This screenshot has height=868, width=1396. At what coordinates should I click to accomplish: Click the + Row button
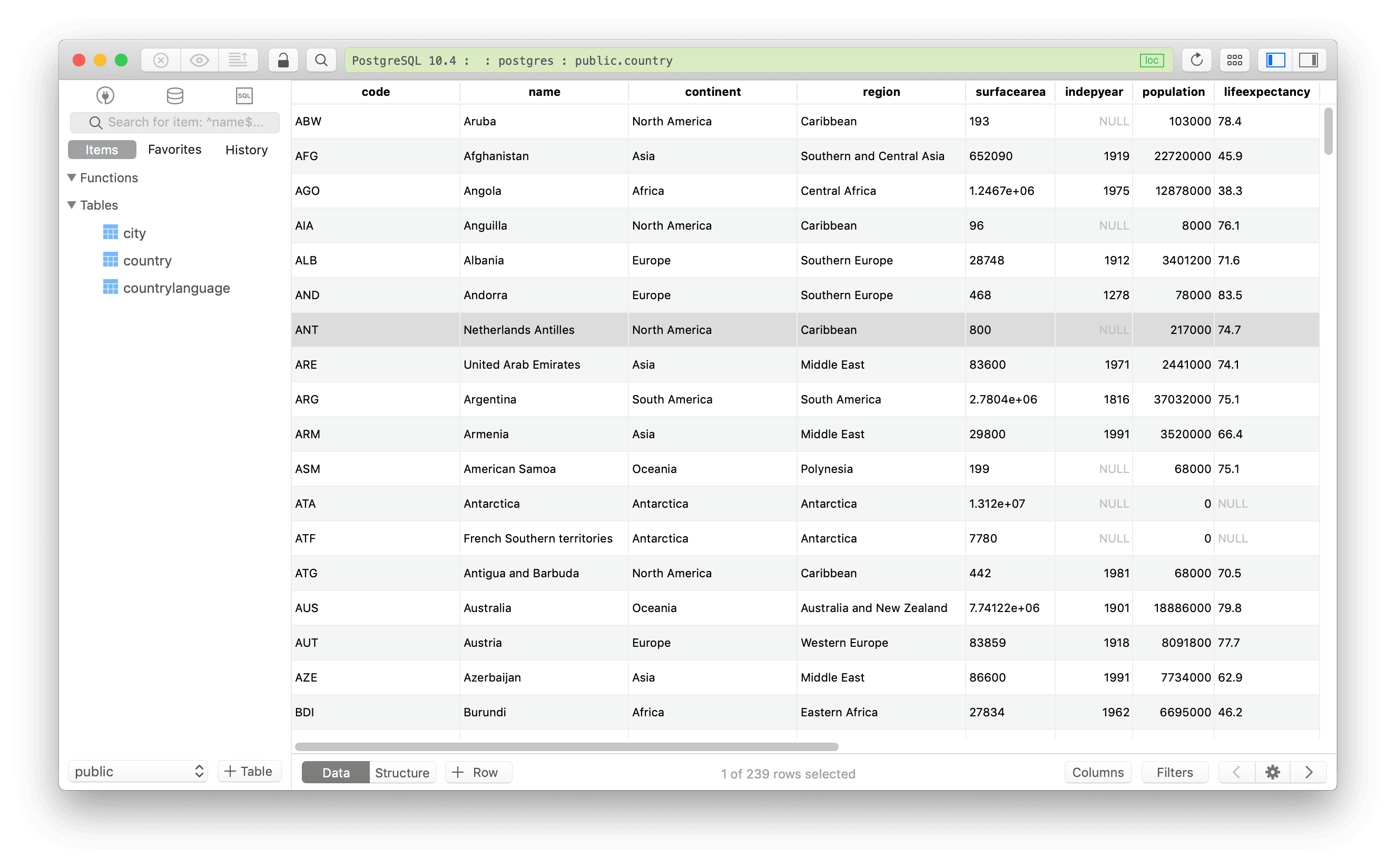[479, 773]
